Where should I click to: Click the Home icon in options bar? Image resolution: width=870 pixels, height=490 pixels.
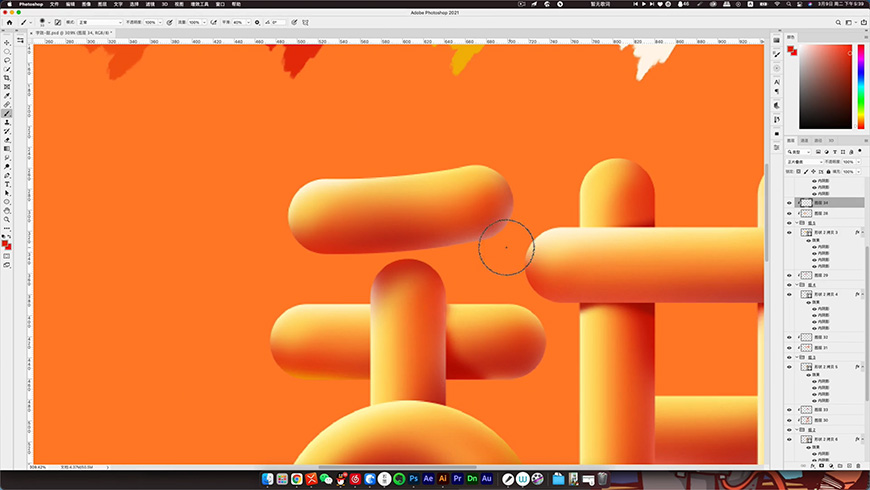click(7, 21)
